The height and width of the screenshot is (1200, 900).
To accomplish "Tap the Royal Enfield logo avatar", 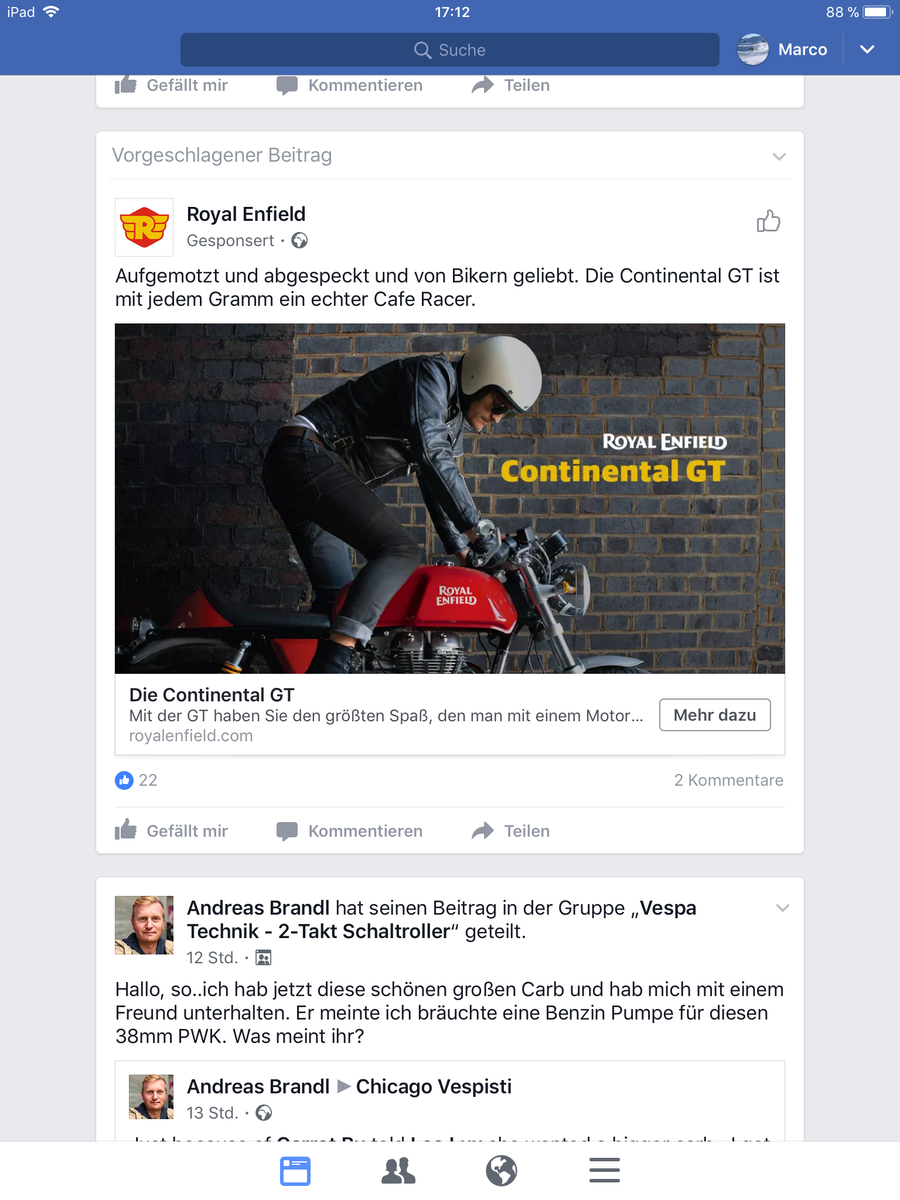I will 144,227.
